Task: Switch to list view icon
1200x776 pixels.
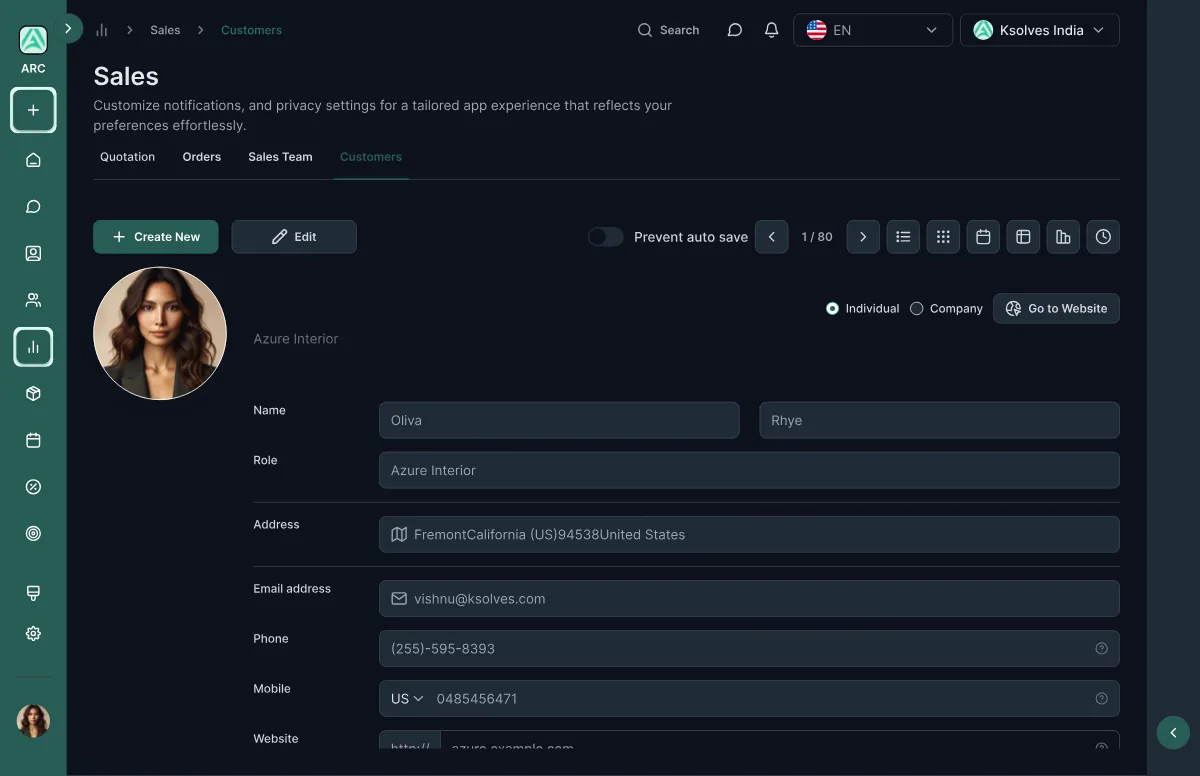Action: click(x=903, y=237)
